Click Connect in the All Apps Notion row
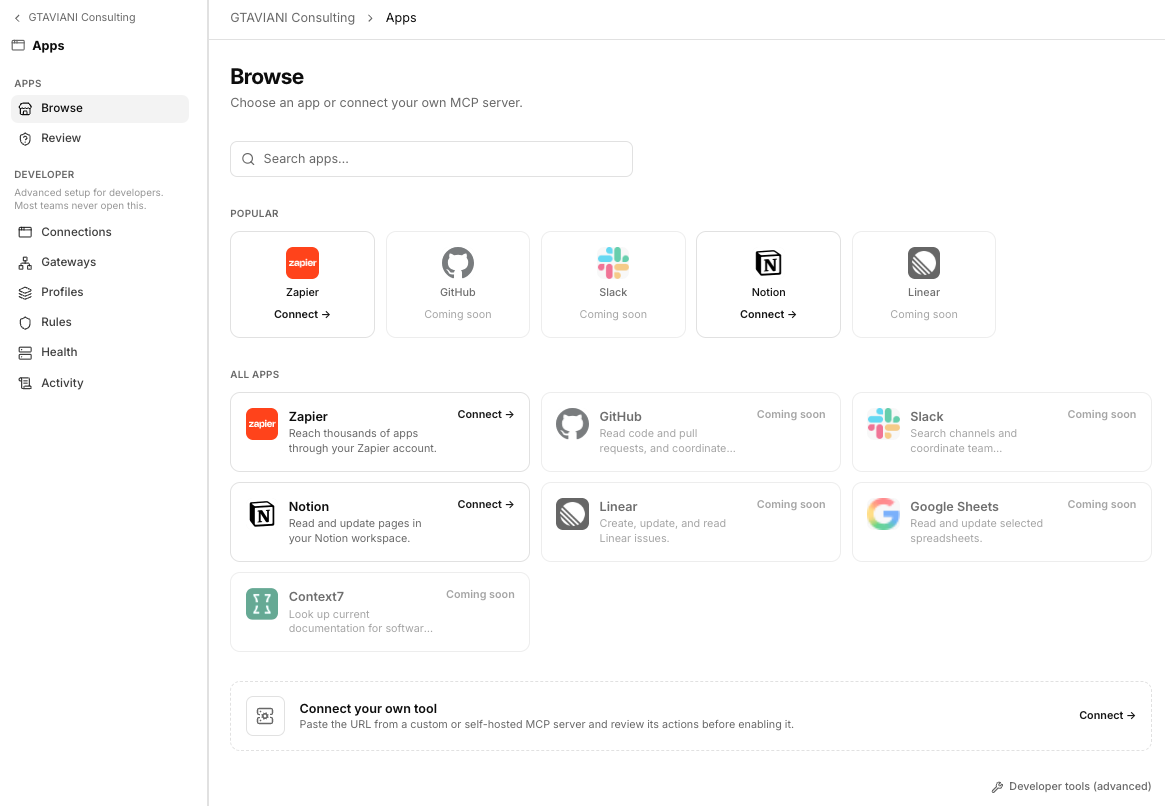This screenshot has height=806, width=1165. (485, 504)
